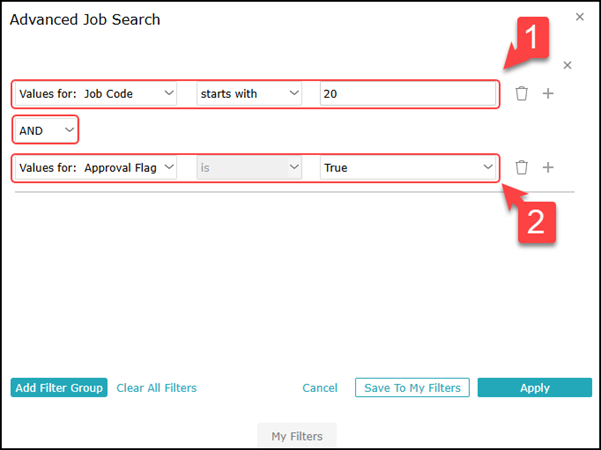The width and height of the screenshot is (601, 450).
Task: Change the AND logical operator dropdown
Action: [x=46, y=130]
